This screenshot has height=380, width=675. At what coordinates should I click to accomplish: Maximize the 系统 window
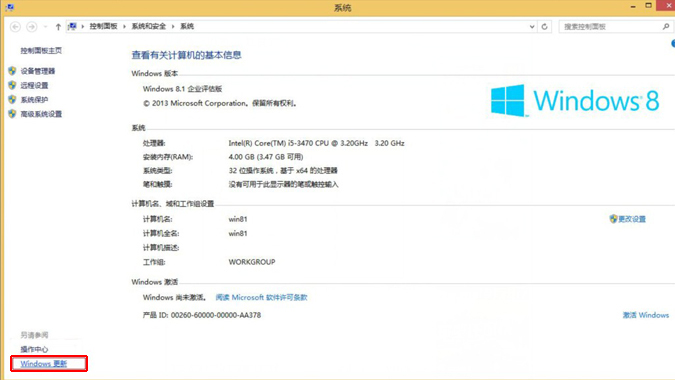point(648,6)
